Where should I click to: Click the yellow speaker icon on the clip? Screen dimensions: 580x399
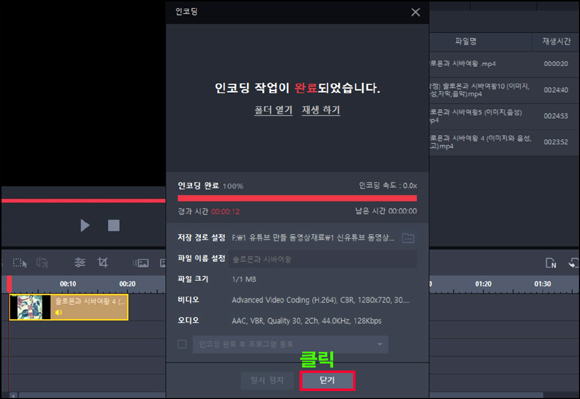click(x=58, y=313)
